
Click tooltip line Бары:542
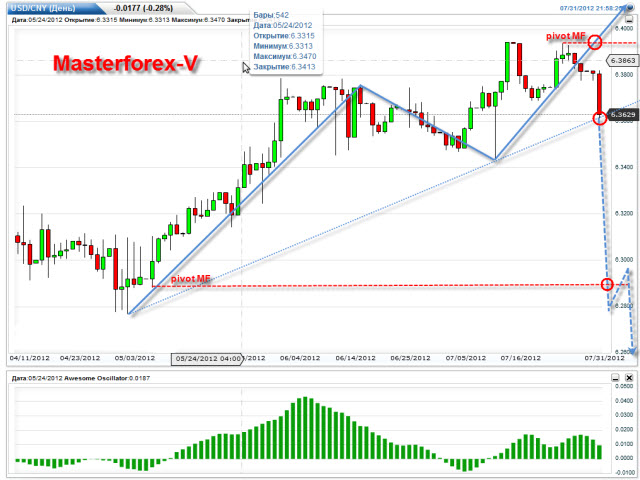(x=271, y=15)
